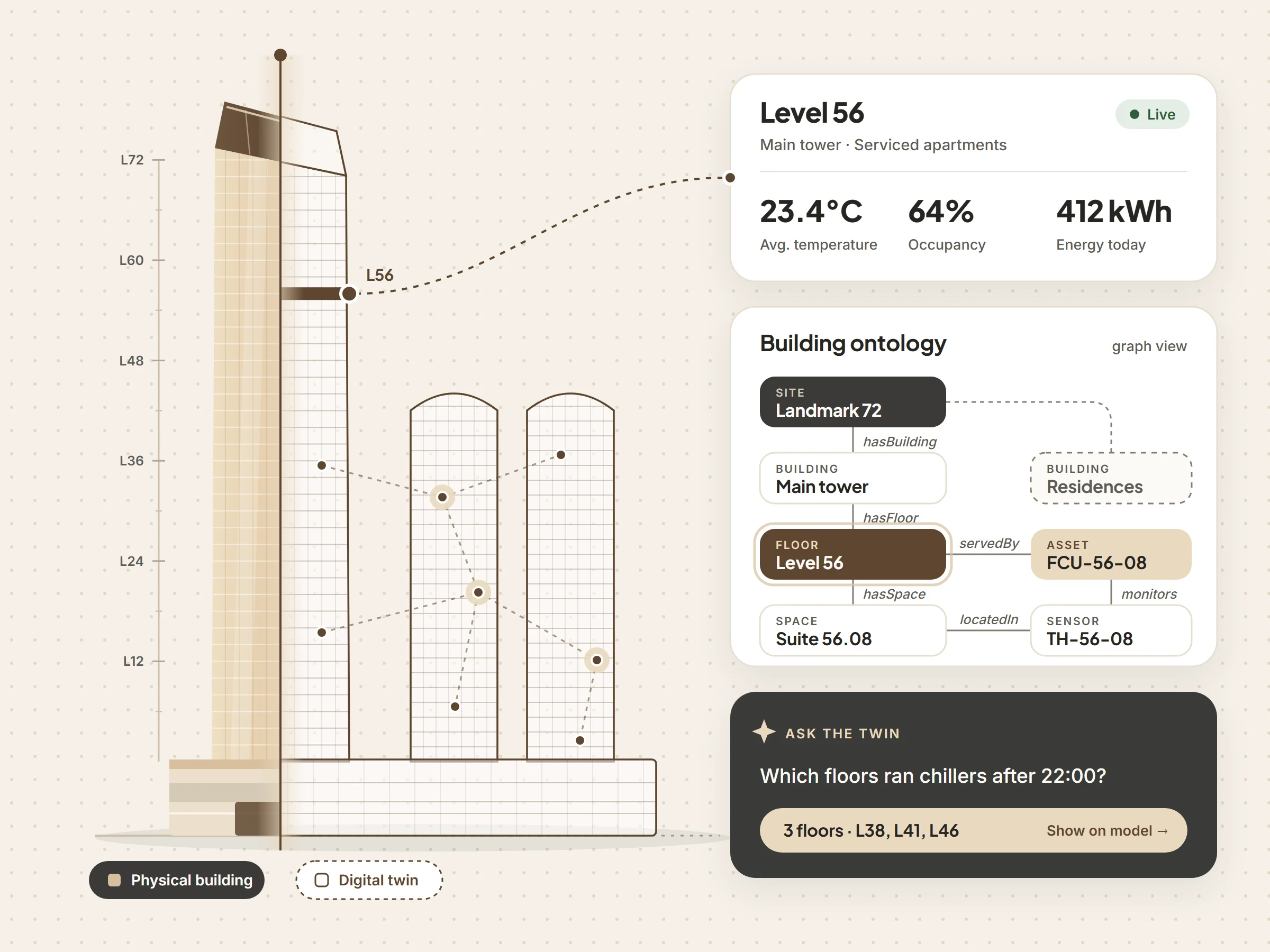
Task: Click Show on model arrow link
Action: 1107,830
